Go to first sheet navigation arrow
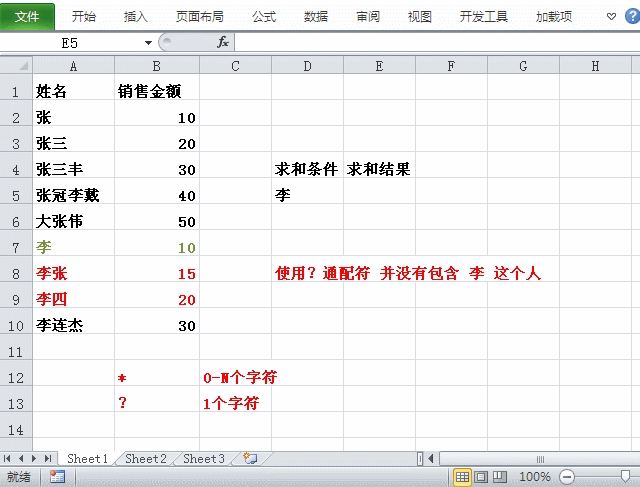Viewport: 640px width, 487px height. (x=7, y=458)
